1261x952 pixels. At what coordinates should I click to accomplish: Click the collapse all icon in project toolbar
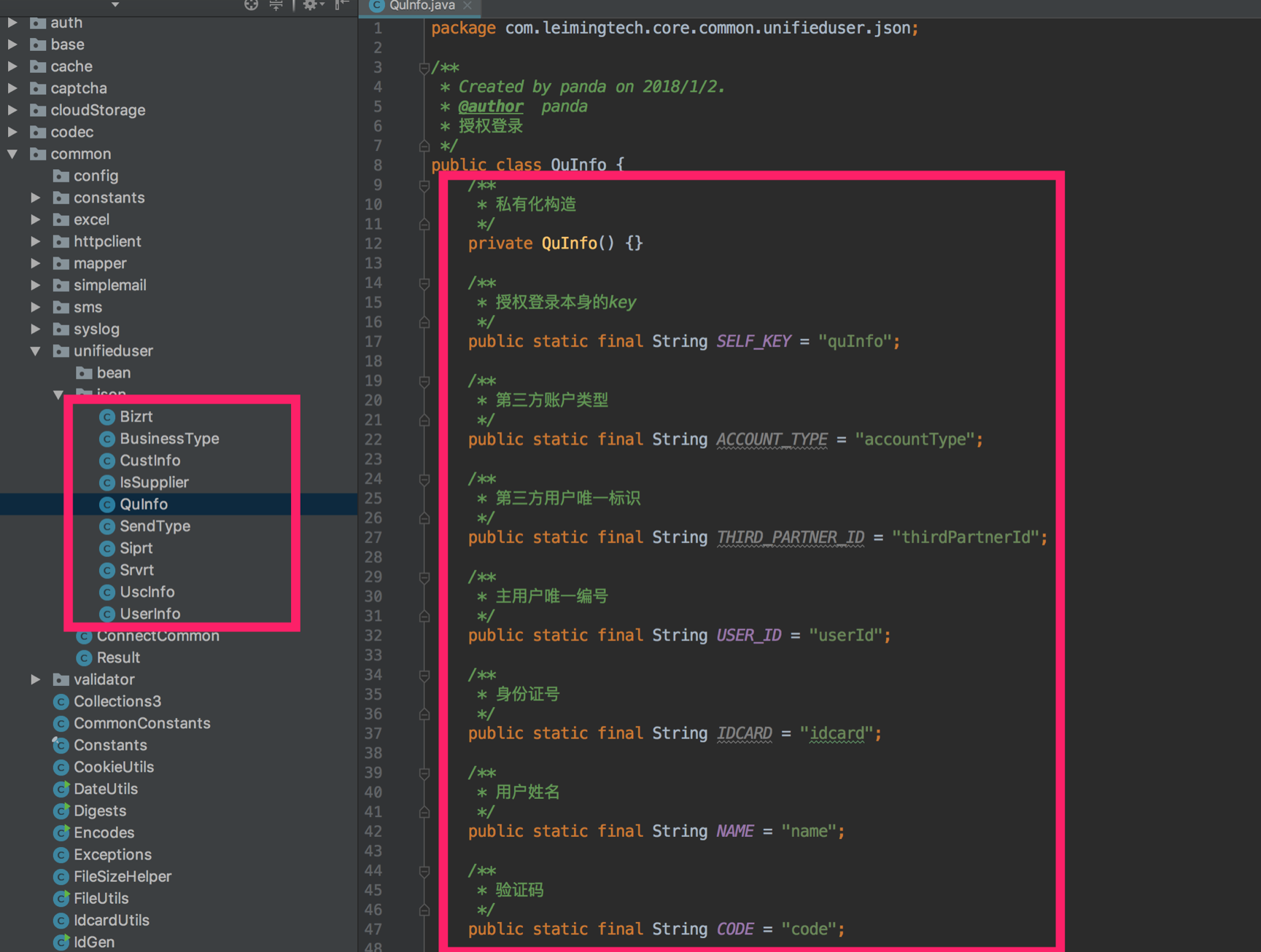click(x=276, y=4)
